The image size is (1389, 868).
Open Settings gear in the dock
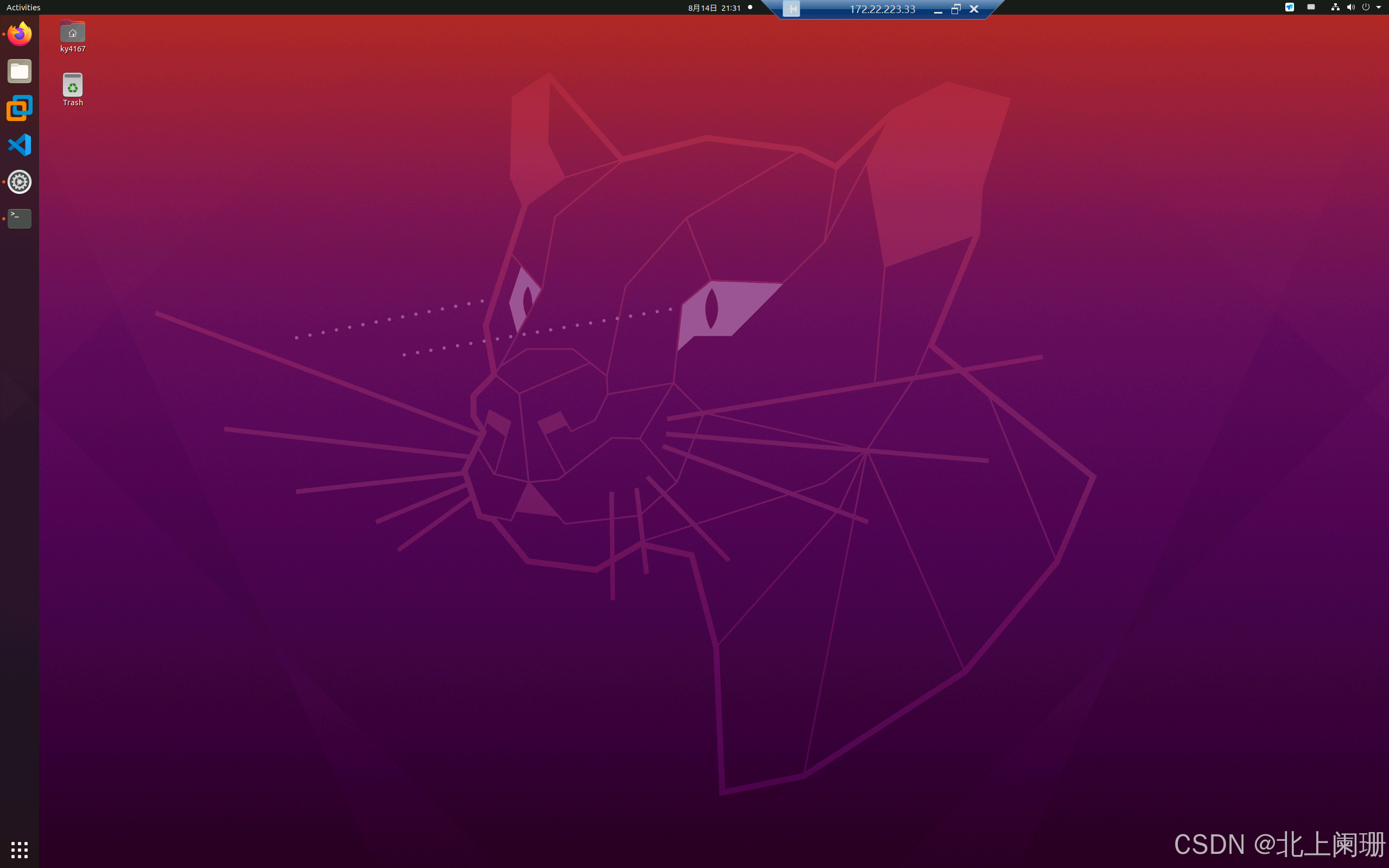(20, 182)
